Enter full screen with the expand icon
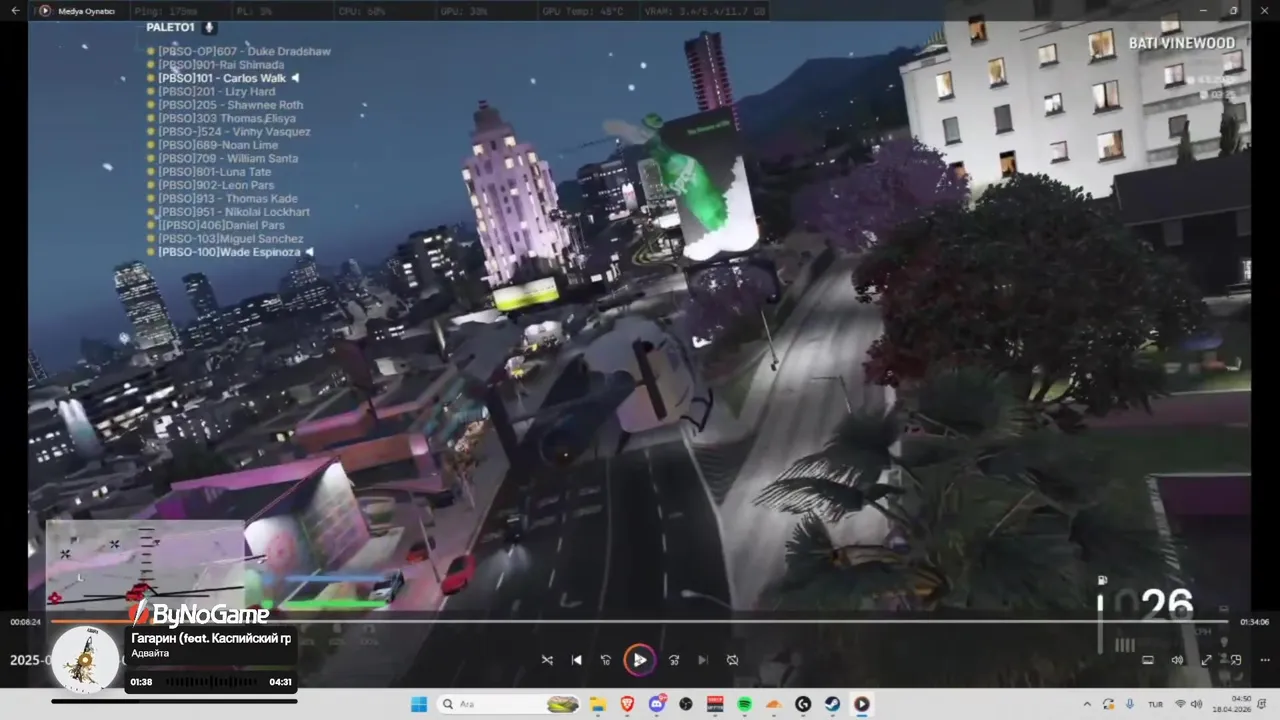Image resolution: width=1280 pixels, height=720 pixels. pos(1207,660)
